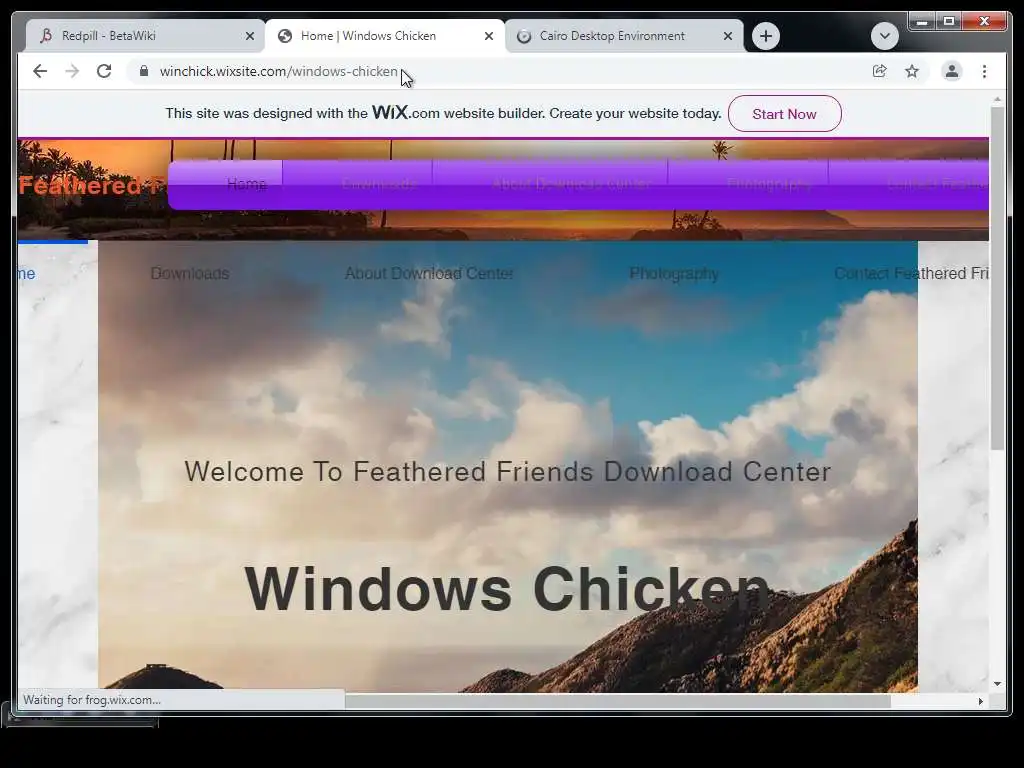Open Chrome's three-dot menu
This screenshot has width=1024, height=768.
[x=984, y=71]
